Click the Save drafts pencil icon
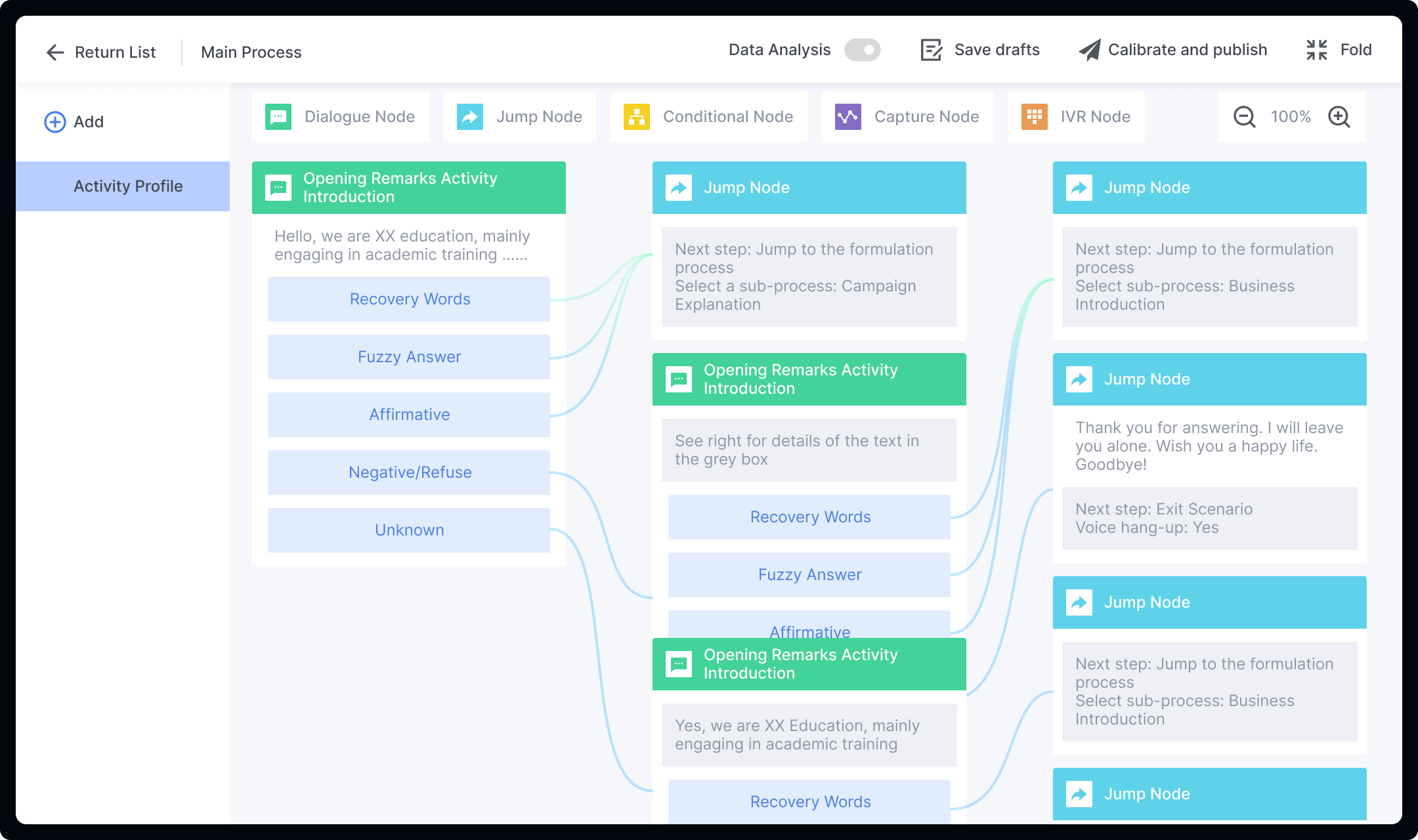 930,50
